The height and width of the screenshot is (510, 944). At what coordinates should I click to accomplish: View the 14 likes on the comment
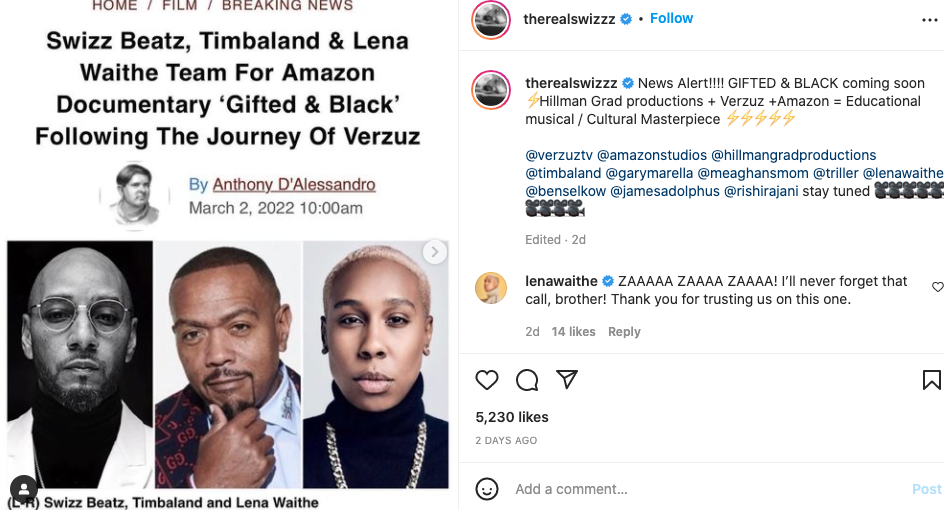pos(573,332)
